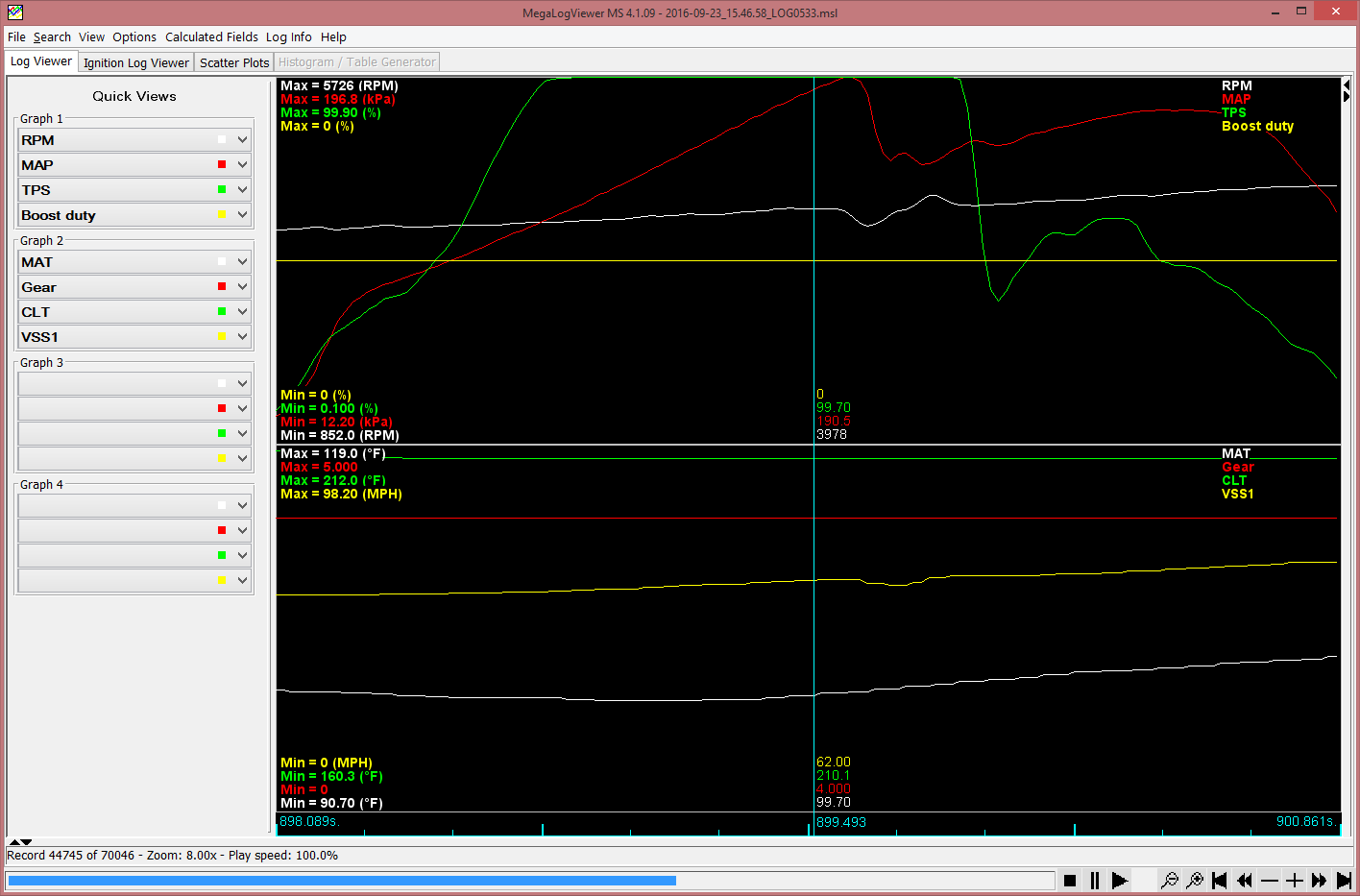This screenshot has width=1360, height=896.
Task: Jump to the beginning of the log
Action: (1219, 881)
